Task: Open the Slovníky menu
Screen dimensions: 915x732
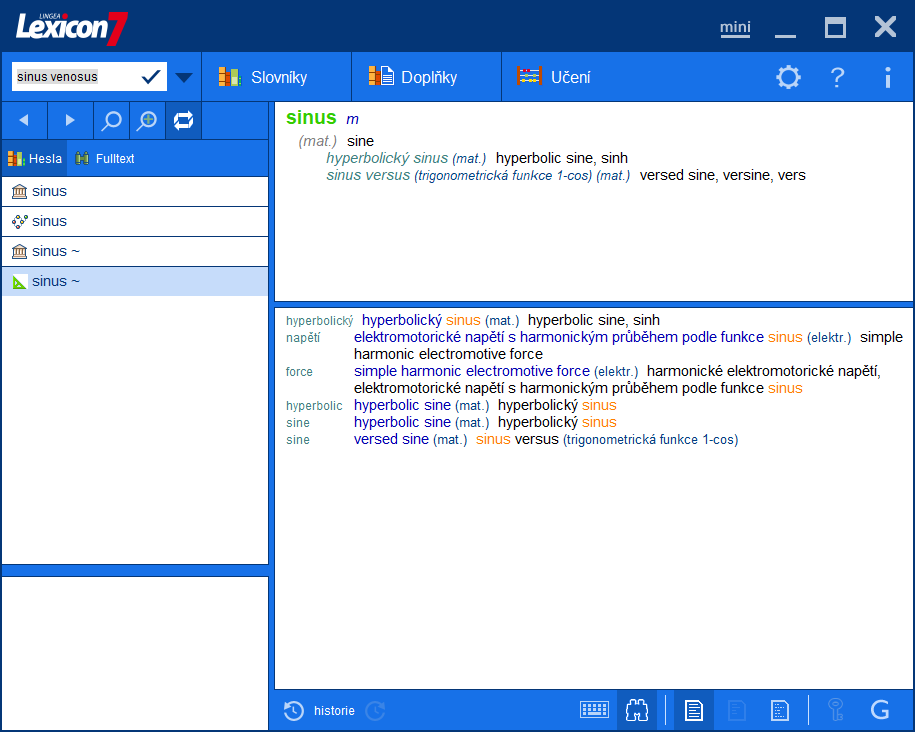Action: pyautogui.click(x=277, y=76)
